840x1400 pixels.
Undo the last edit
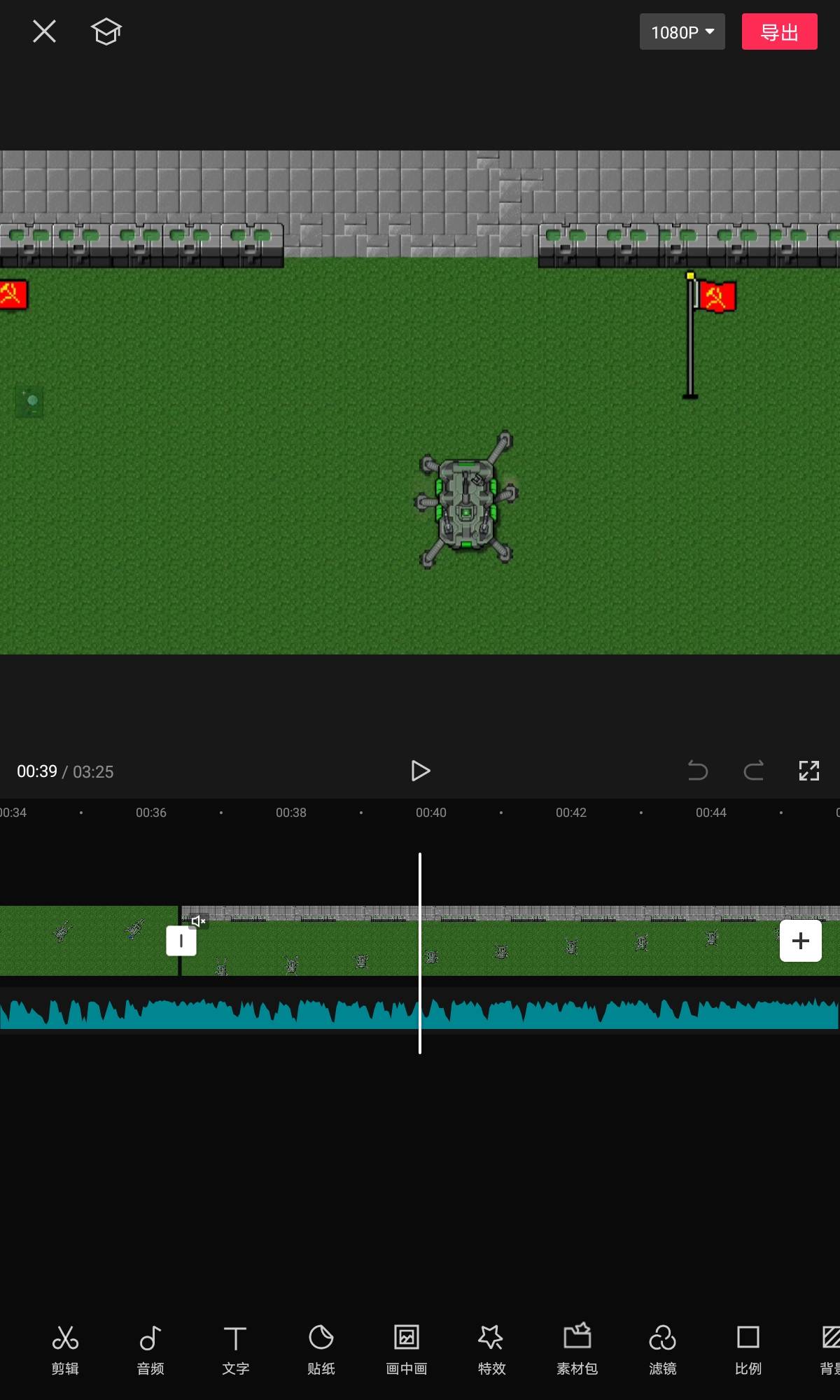tap(697, 771)
